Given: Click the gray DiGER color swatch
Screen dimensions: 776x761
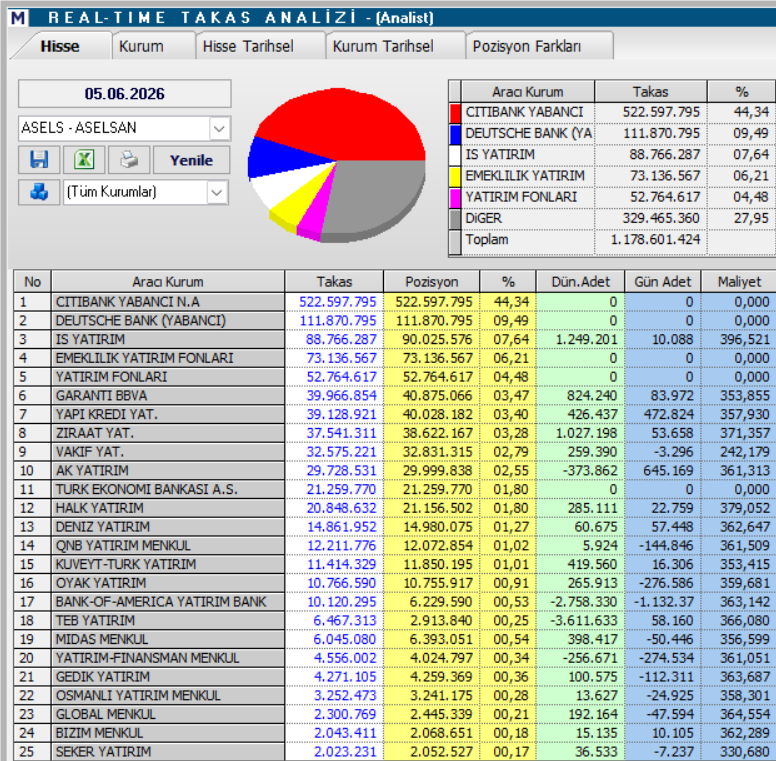Looking at the screenshot, I should click(x=455, y=219).
